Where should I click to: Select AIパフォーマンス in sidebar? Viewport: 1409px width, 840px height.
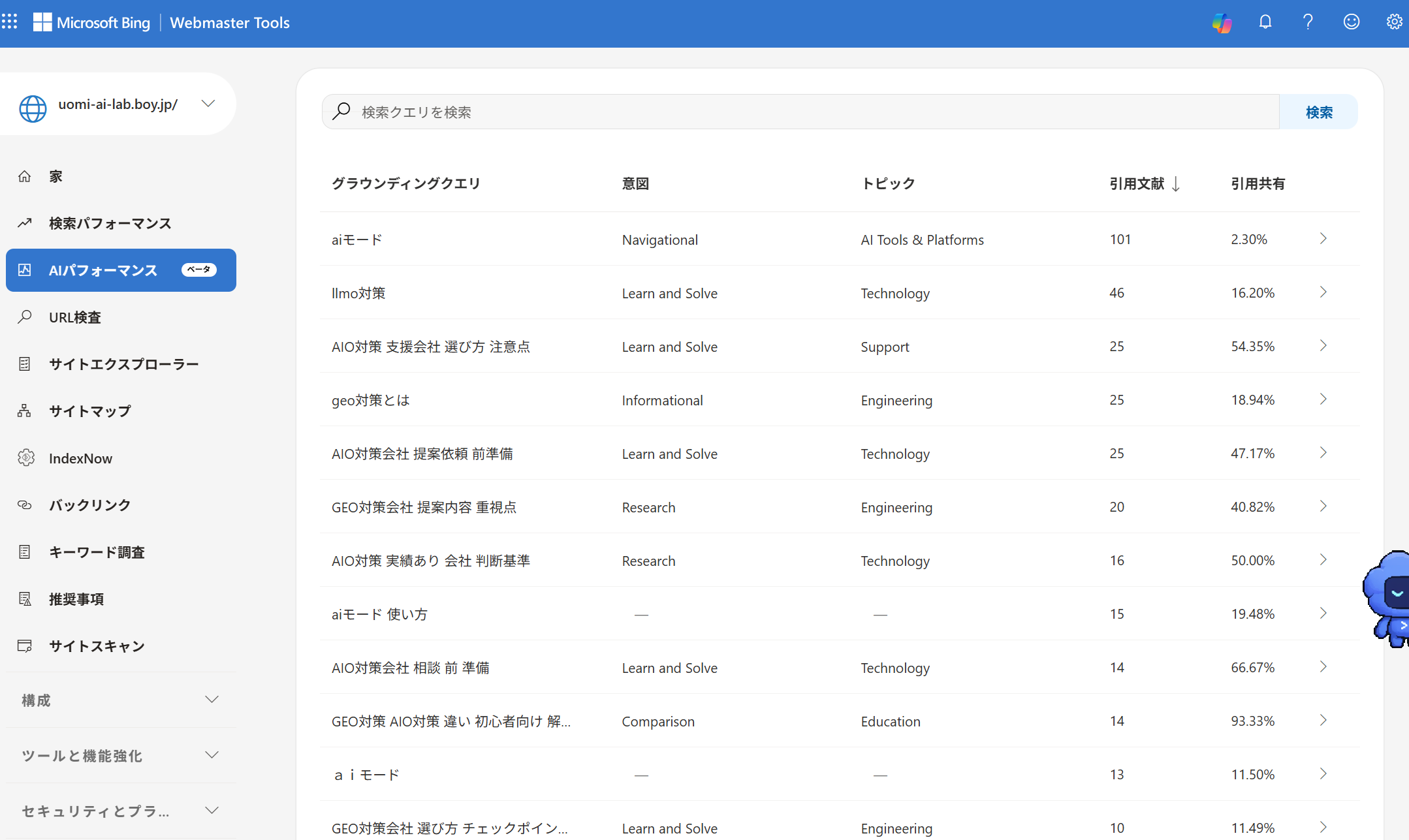click(121, 270)
